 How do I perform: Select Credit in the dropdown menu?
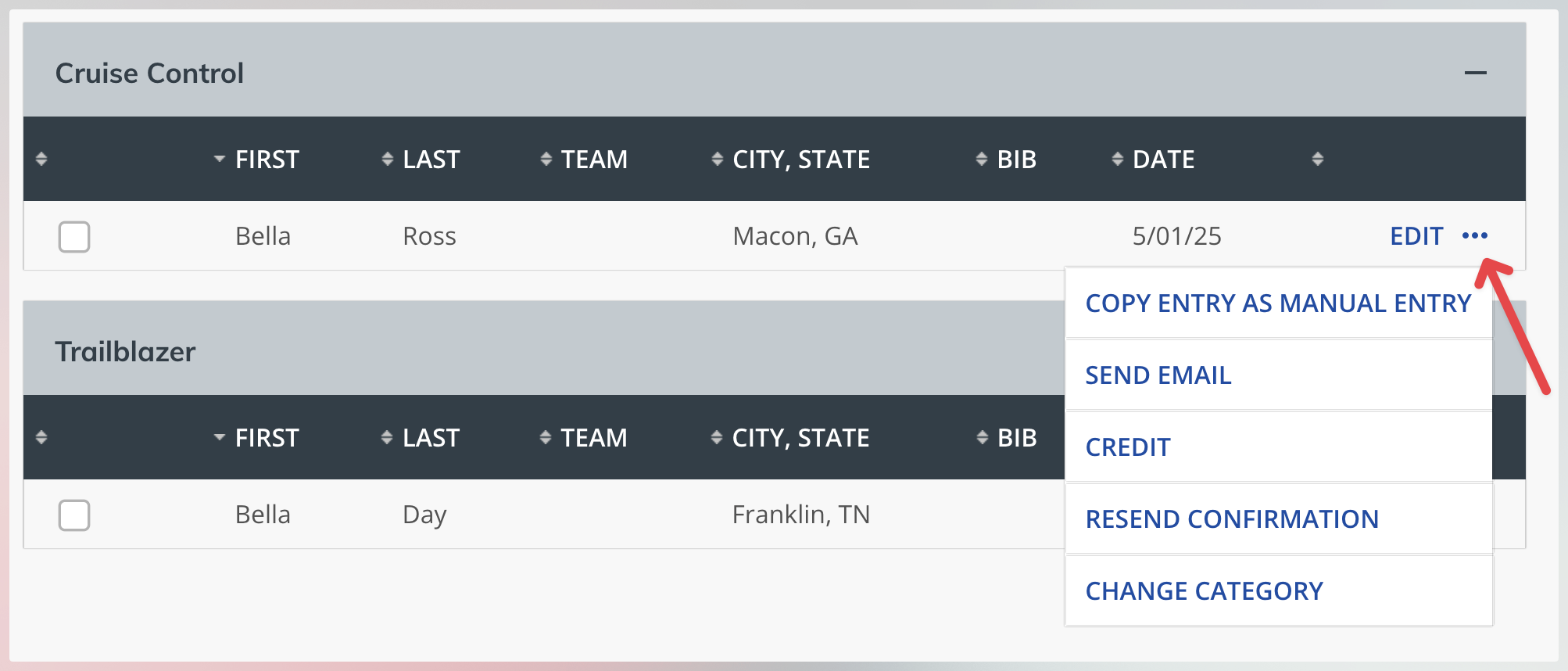point(1279,447)
